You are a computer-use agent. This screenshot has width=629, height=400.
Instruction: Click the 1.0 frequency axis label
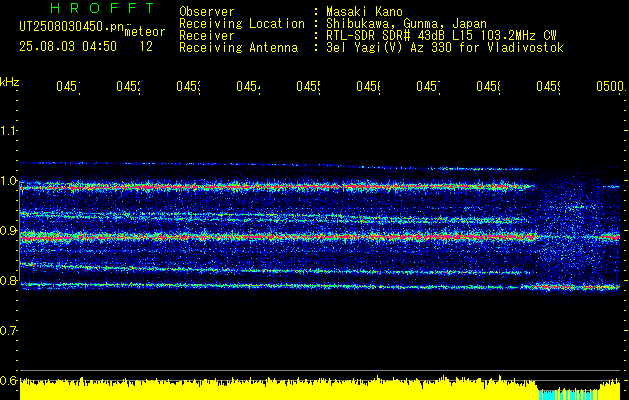8,181
